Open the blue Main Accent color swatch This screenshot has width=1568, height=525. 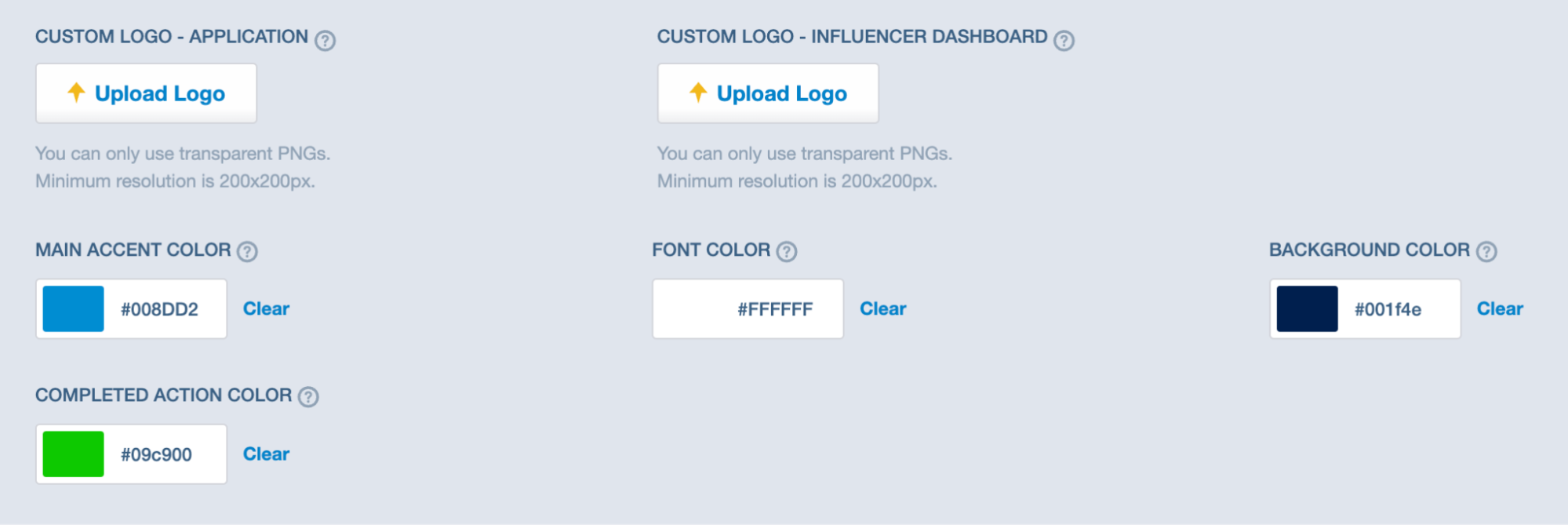pos(73,308)
